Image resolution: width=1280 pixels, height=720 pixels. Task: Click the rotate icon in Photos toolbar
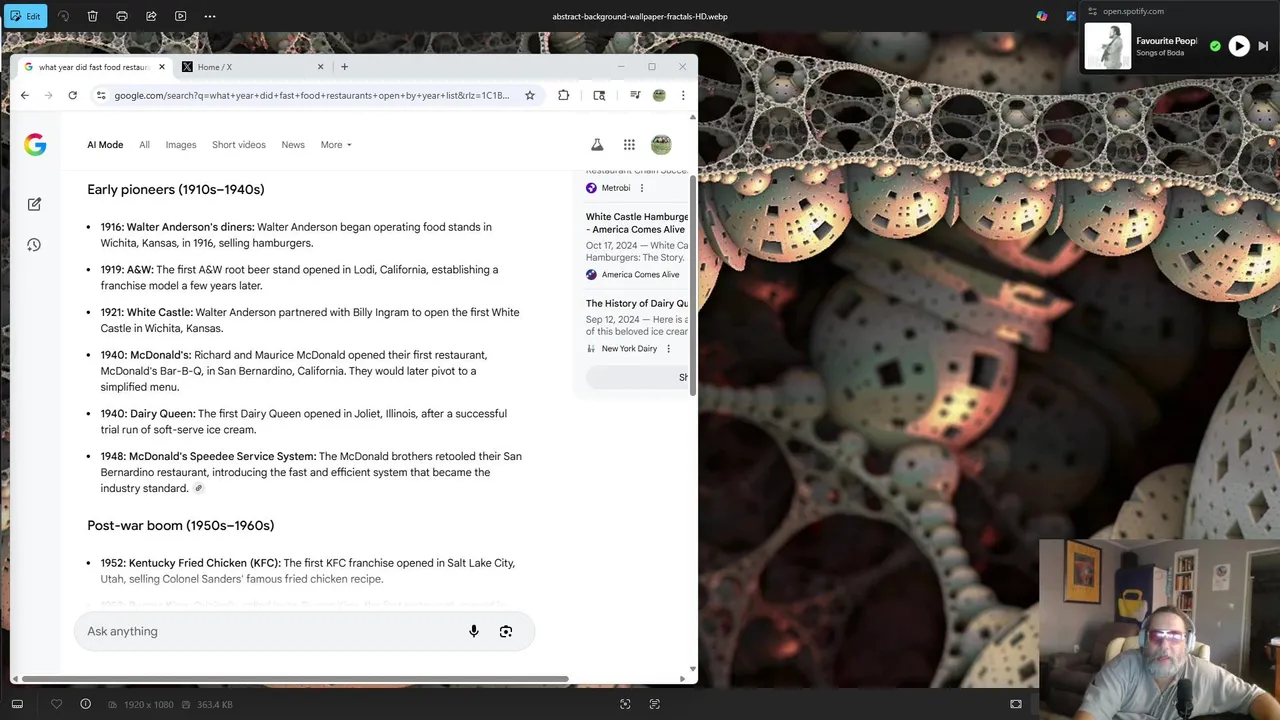click(x=64, y=16)
